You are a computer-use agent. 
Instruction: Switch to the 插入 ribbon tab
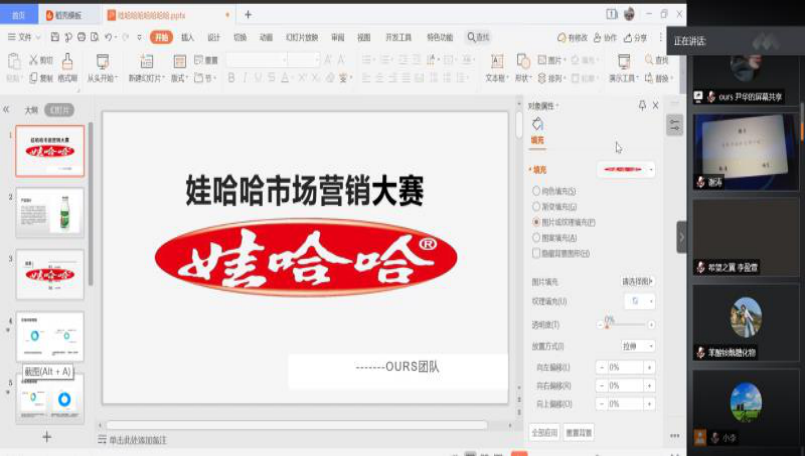click(x=187, y=37)
